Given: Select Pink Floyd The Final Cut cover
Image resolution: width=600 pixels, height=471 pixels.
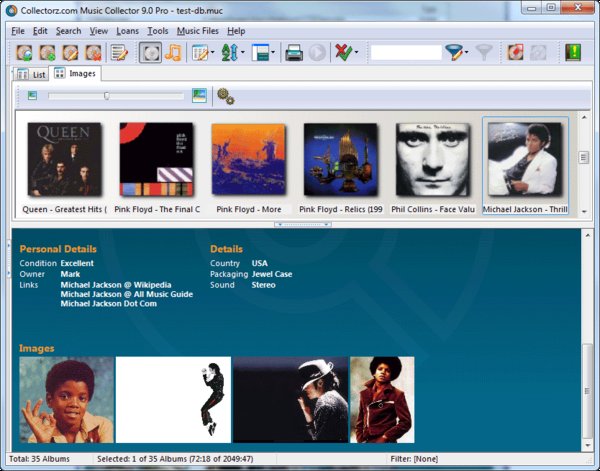Looking at the screenshot, I should click(157, 159).
